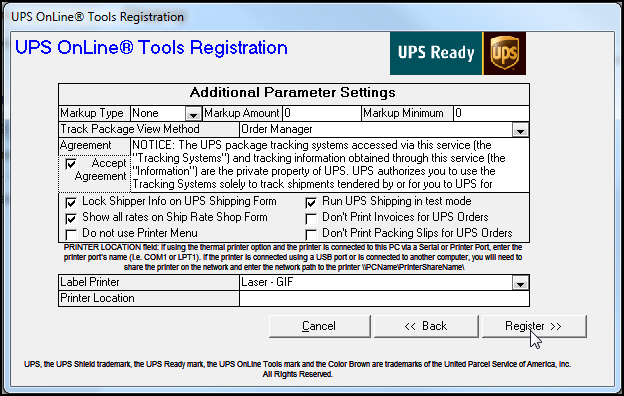Screen dimensions: 624x396
Task: Toggle the Accept Agreement checkbox
Action: (71, 164)
